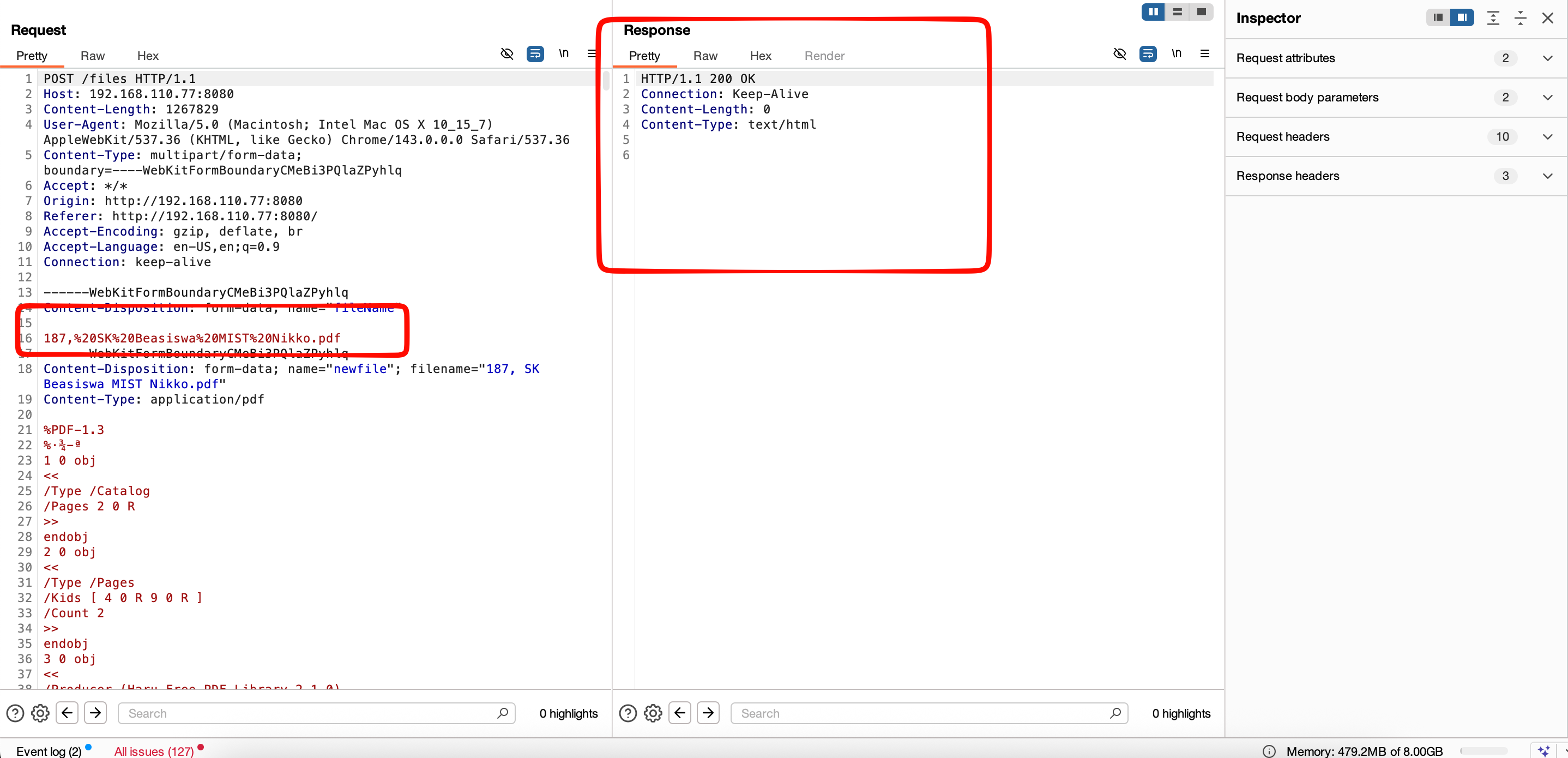Expand Response headers section
Screen dimensions: 1568x758
(x=1547, y=176)
